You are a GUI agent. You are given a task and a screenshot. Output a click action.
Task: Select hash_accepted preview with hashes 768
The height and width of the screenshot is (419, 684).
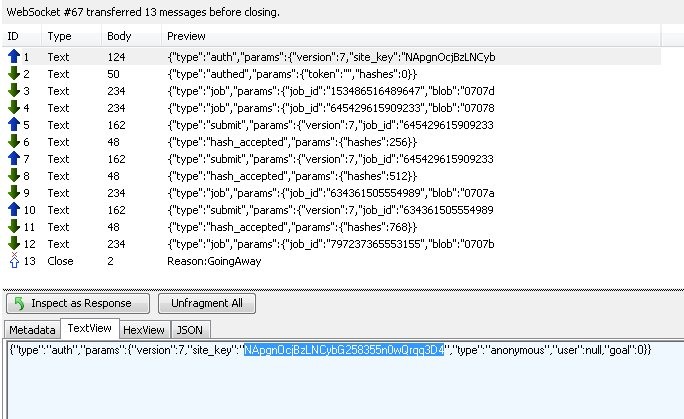[292, 227]
